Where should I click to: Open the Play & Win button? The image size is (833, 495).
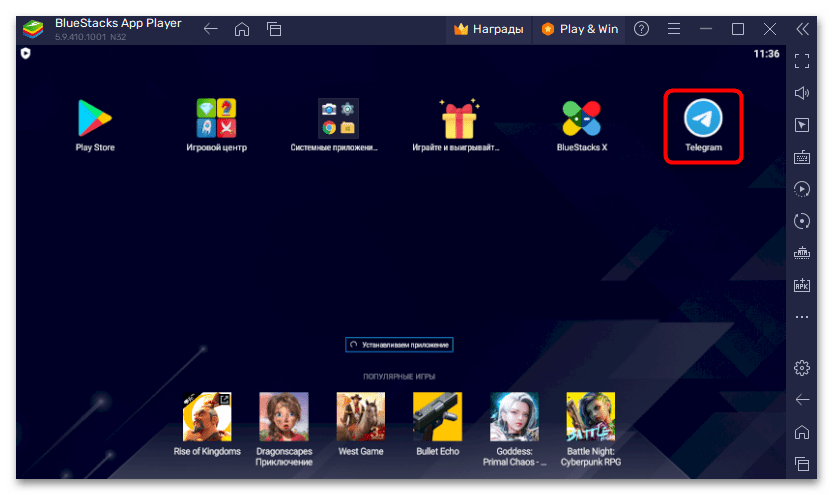pyautogui.click(x=580, y=29)
